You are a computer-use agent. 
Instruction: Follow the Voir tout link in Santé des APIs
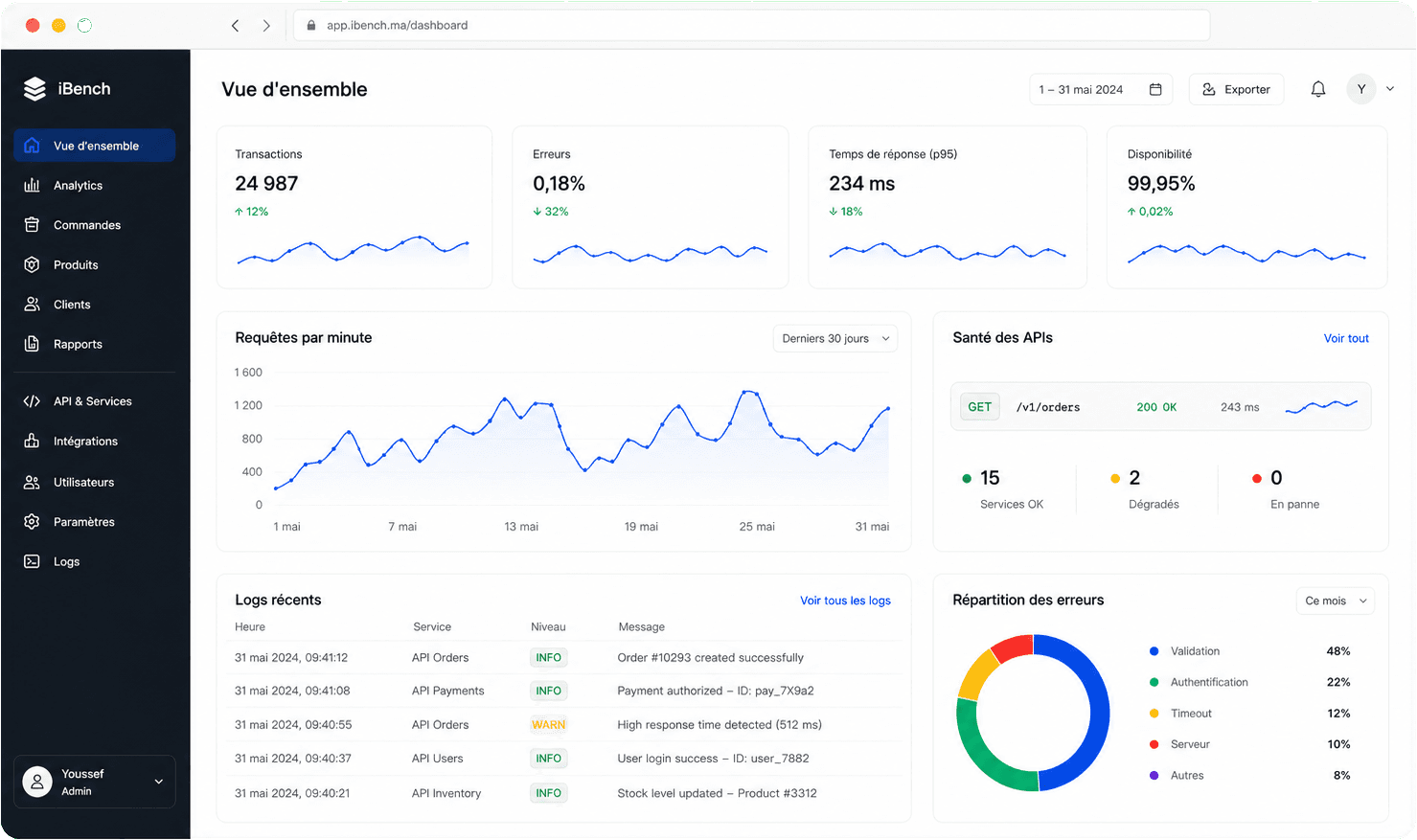click(1346, 338)
